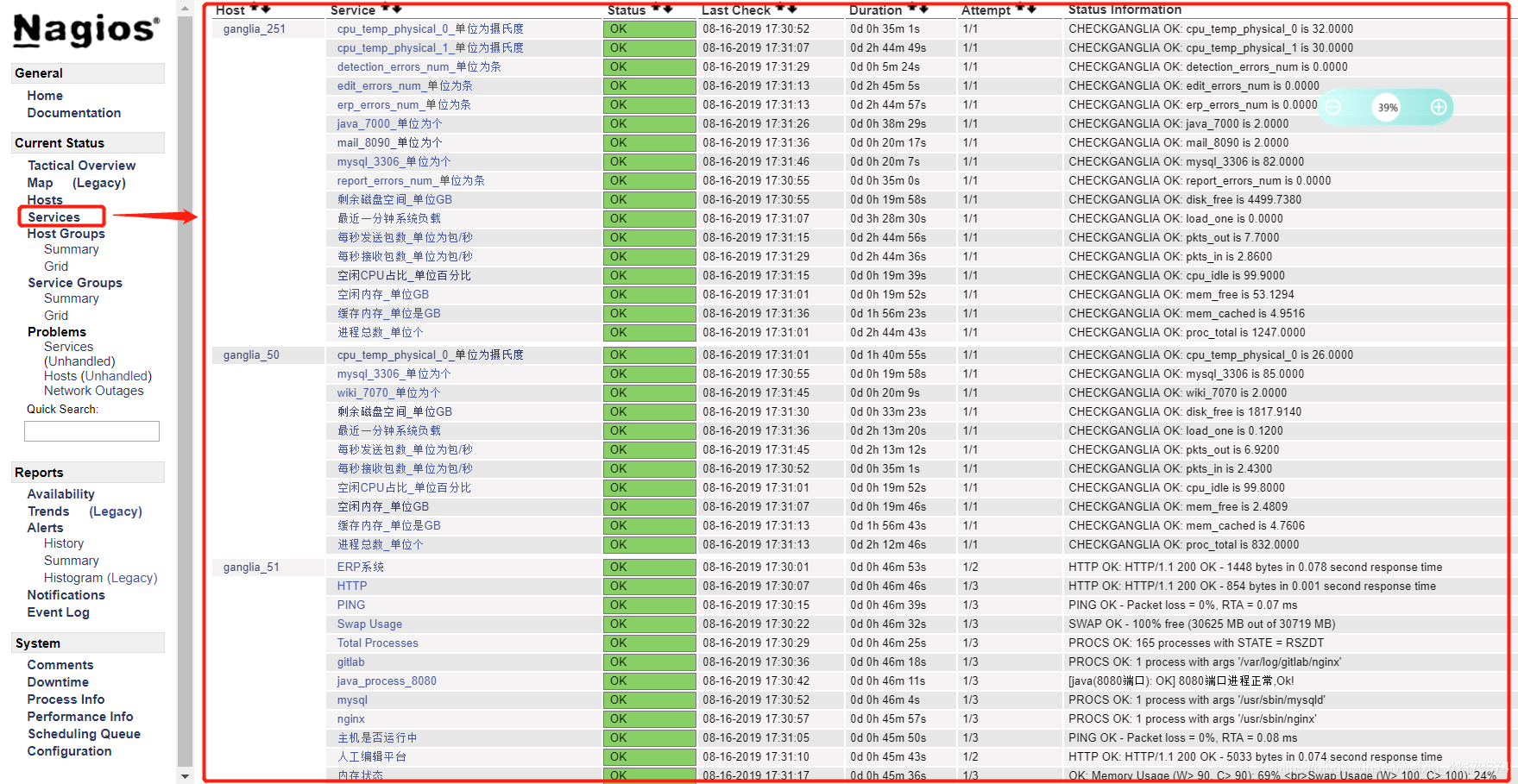Zoom in with the plus button

[x=1439, y=107]
